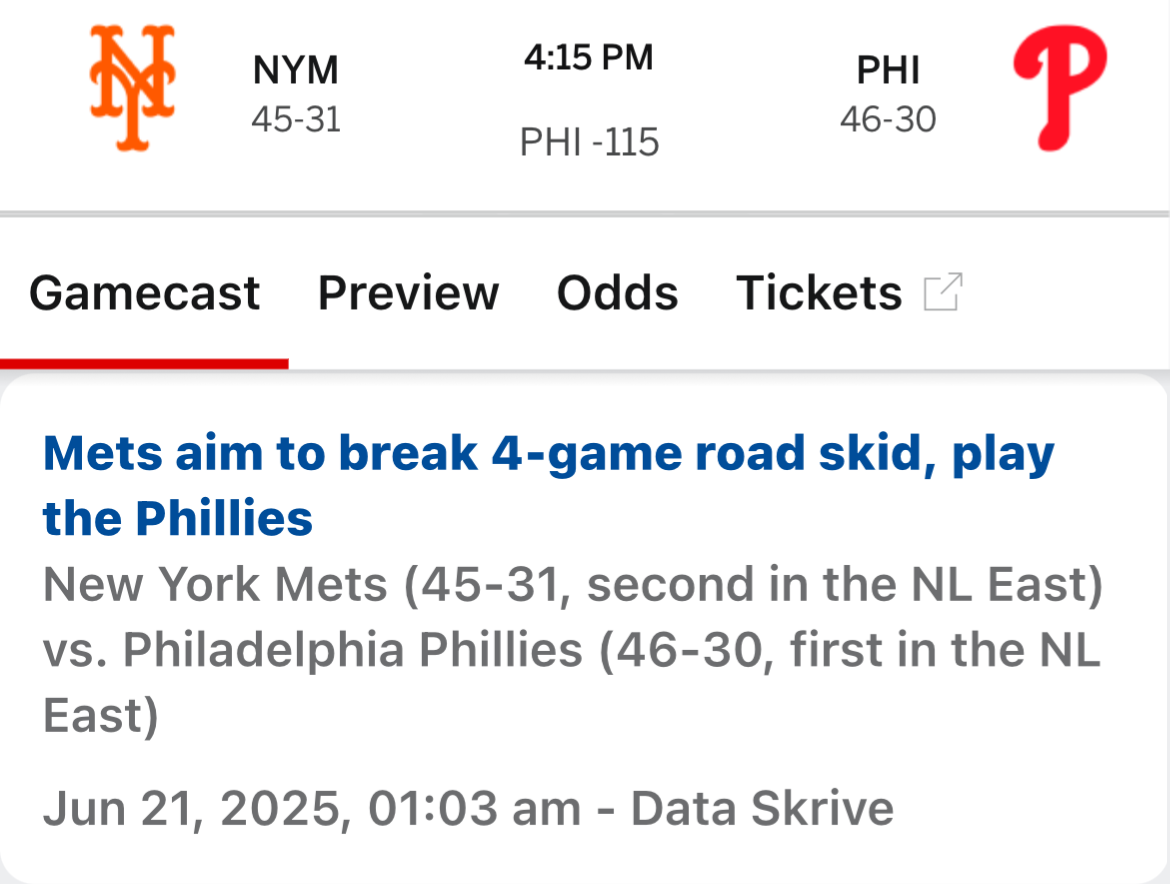Tap the PHI team abbreviation
Image resolution: width=1170 pixels, height=884 pixels.
888,70
